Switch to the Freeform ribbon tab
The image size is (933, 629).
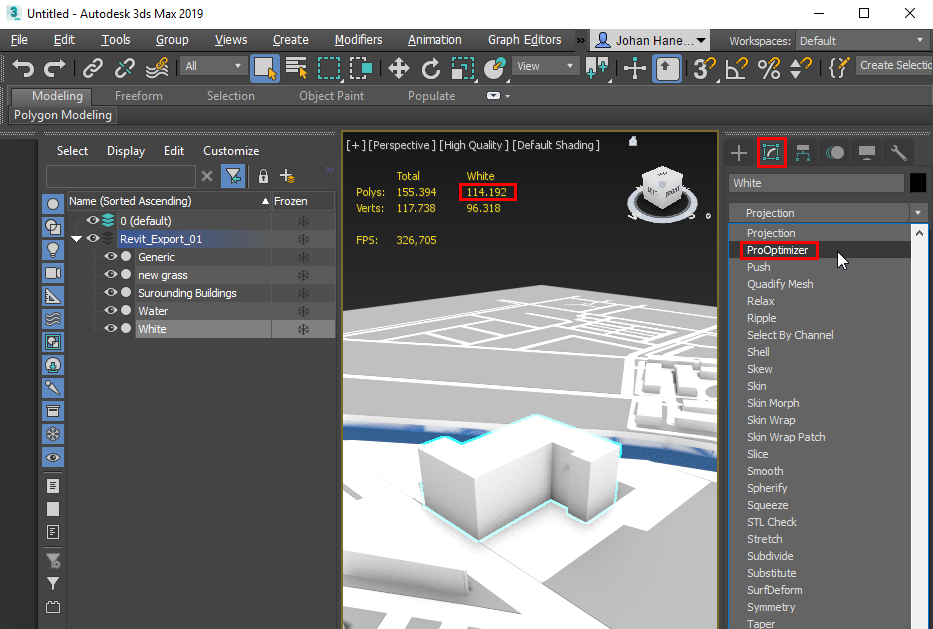click(x=139, y=96)
